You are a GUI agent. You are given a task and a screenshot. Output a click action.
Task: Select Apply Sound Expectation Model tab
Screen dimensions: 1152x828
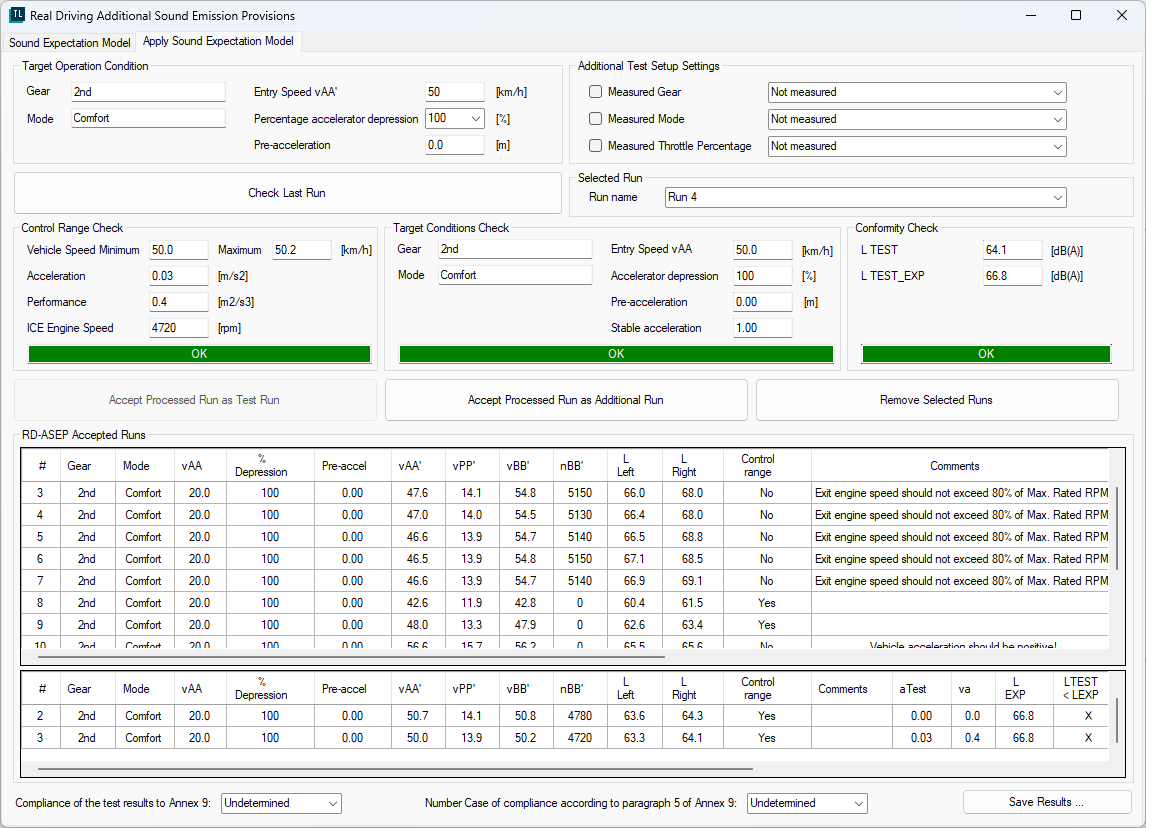(218, 42)
